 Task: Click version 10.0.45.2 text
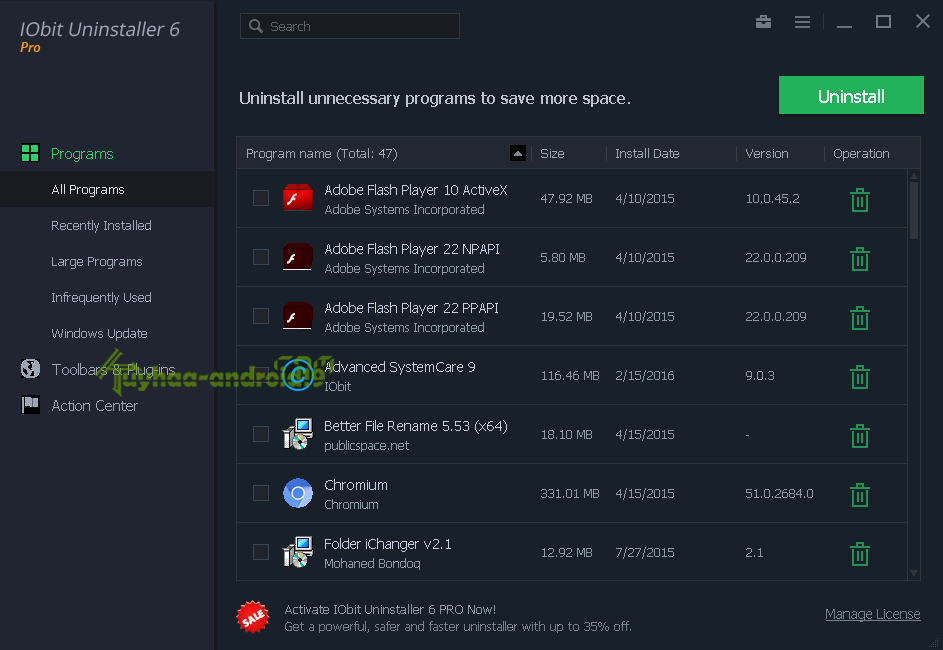point(772,198)
